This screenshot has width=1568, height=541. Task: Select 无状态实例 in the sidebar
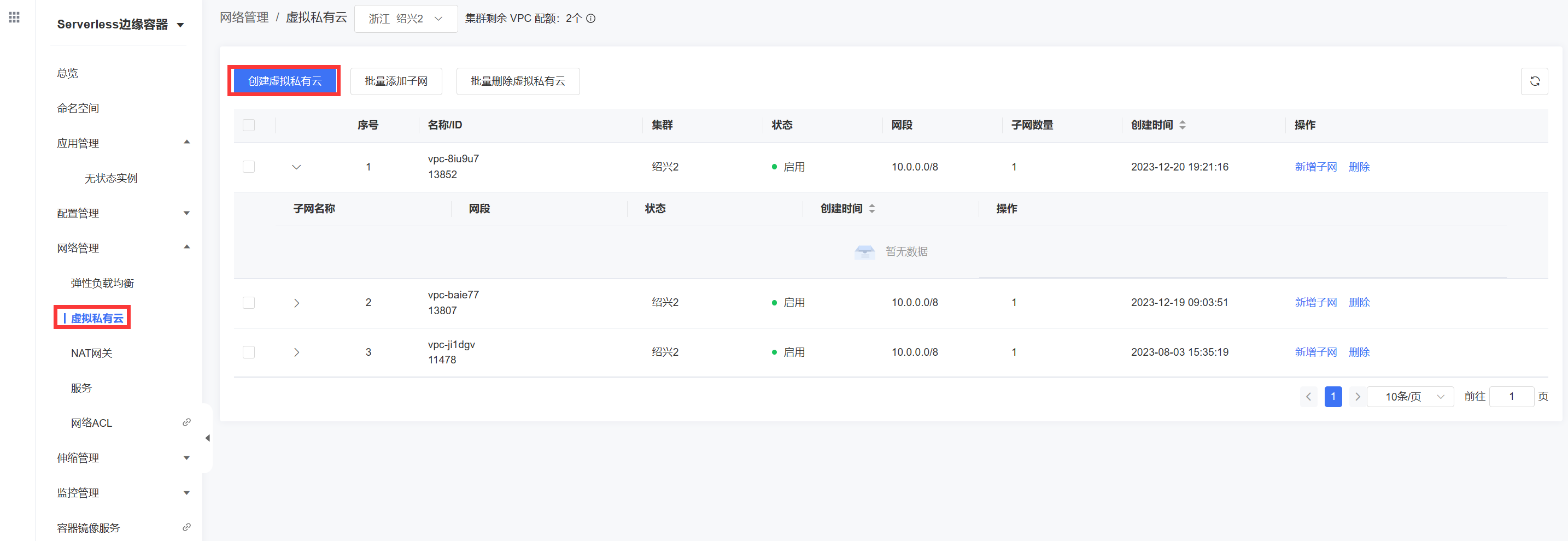click(x=111, y=178)
